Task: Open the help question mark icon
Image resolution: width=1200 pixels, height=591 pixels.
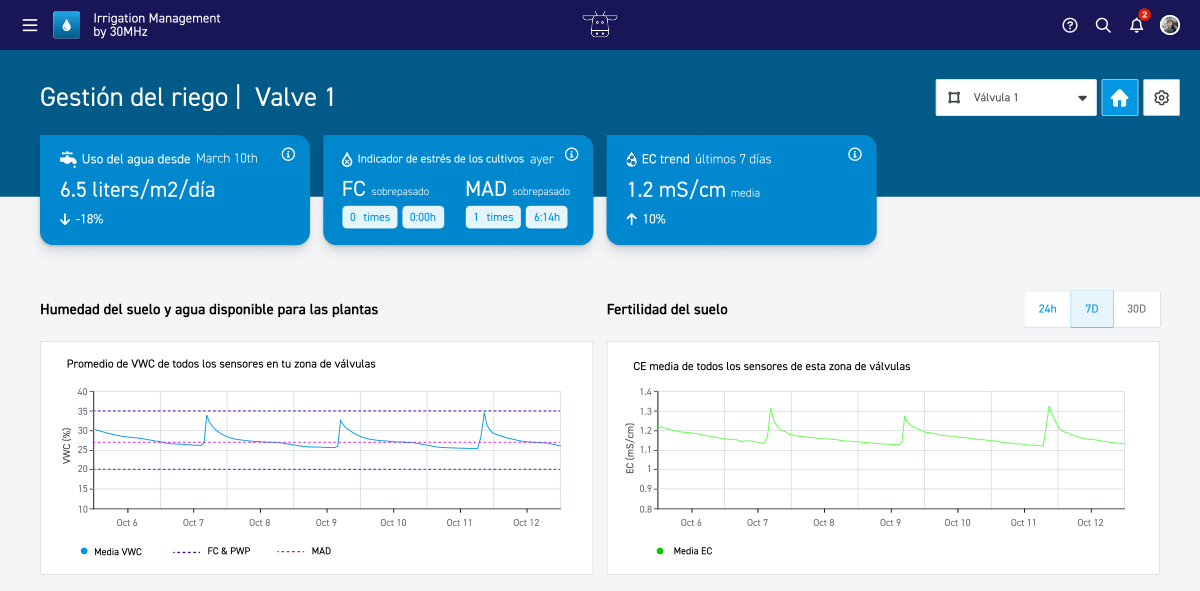Action: tap(1070, 25)
